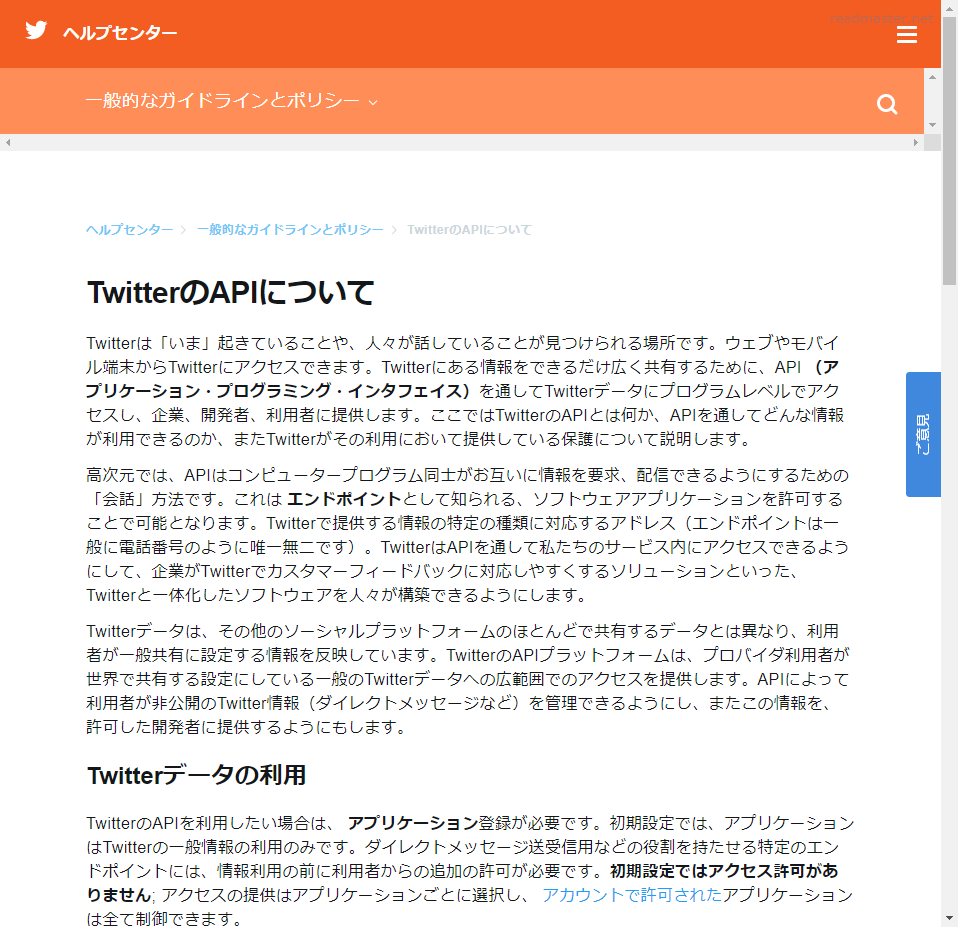This screenshot has width=958, height=927.
Task: Open search with the magnifier icon
Action: pos(886,105)
